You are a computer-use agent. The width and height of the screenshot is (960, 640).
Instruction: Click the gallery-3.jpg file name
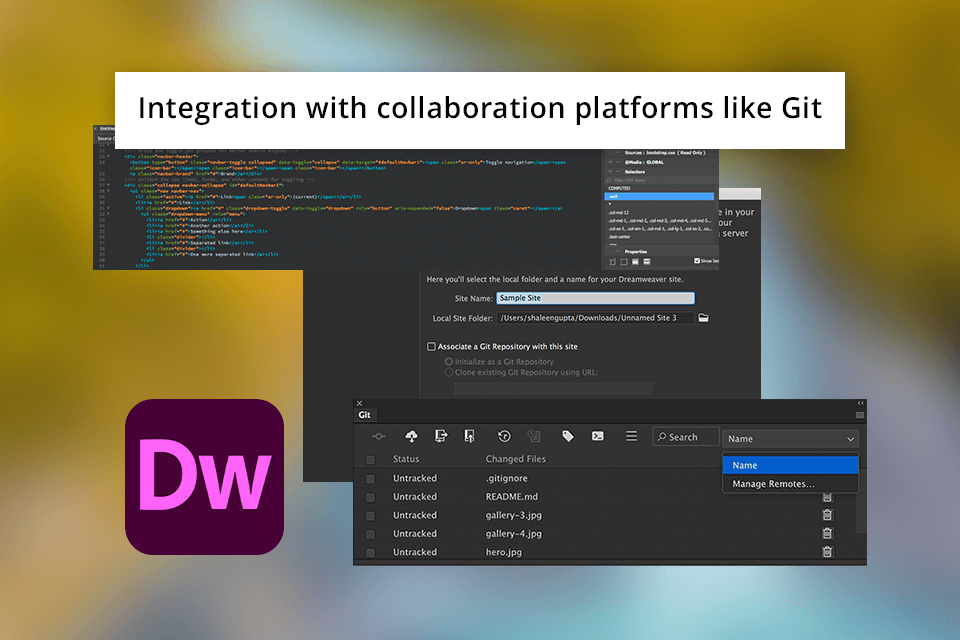(514, 515)
